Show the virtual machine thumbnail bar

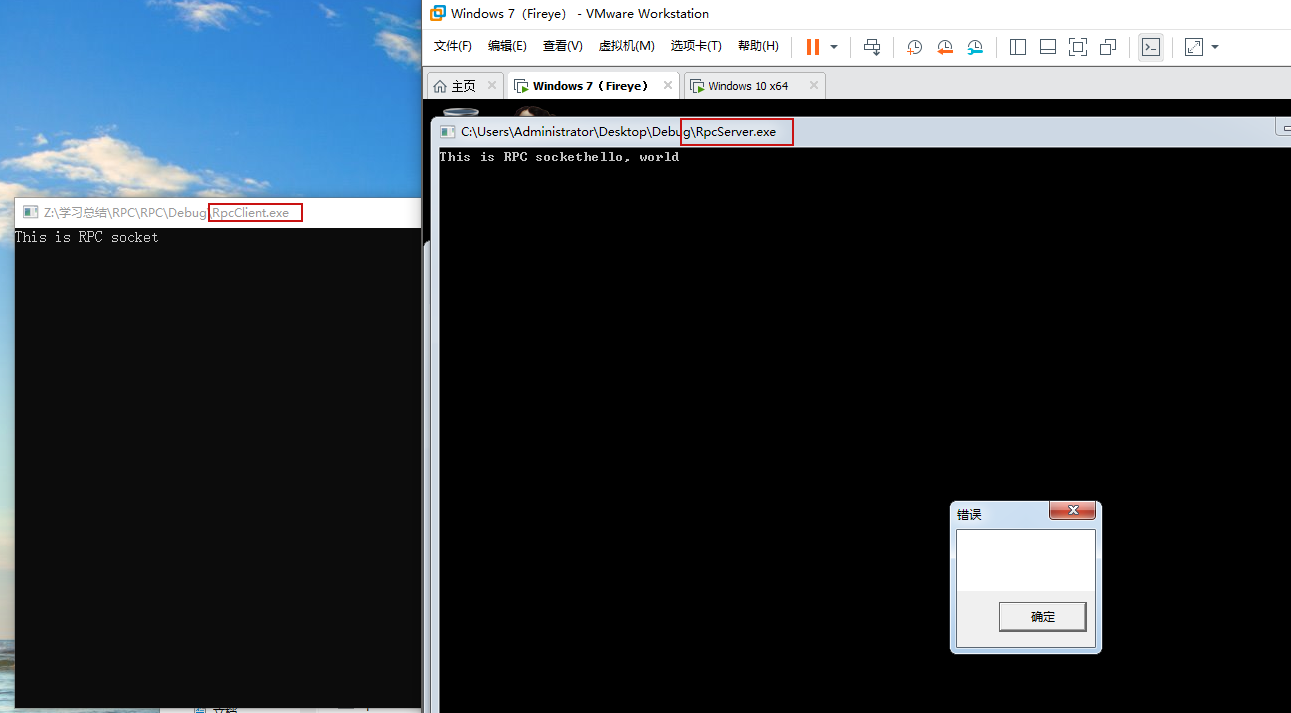point(1047,47)
